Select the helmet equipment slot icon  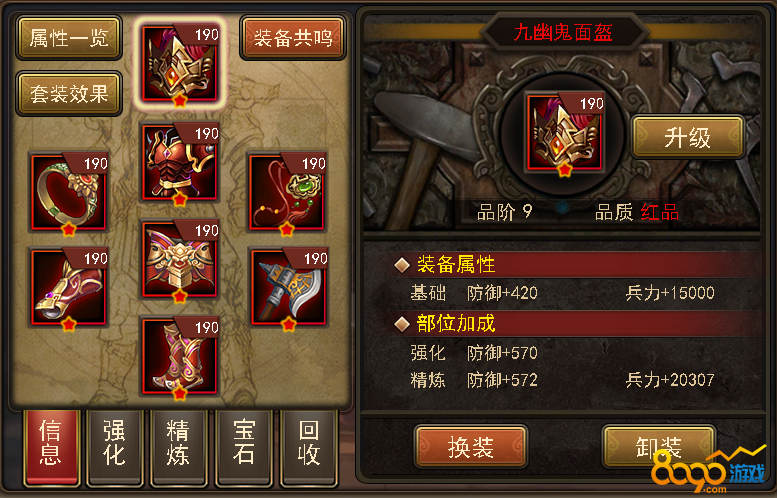point(180,63)
